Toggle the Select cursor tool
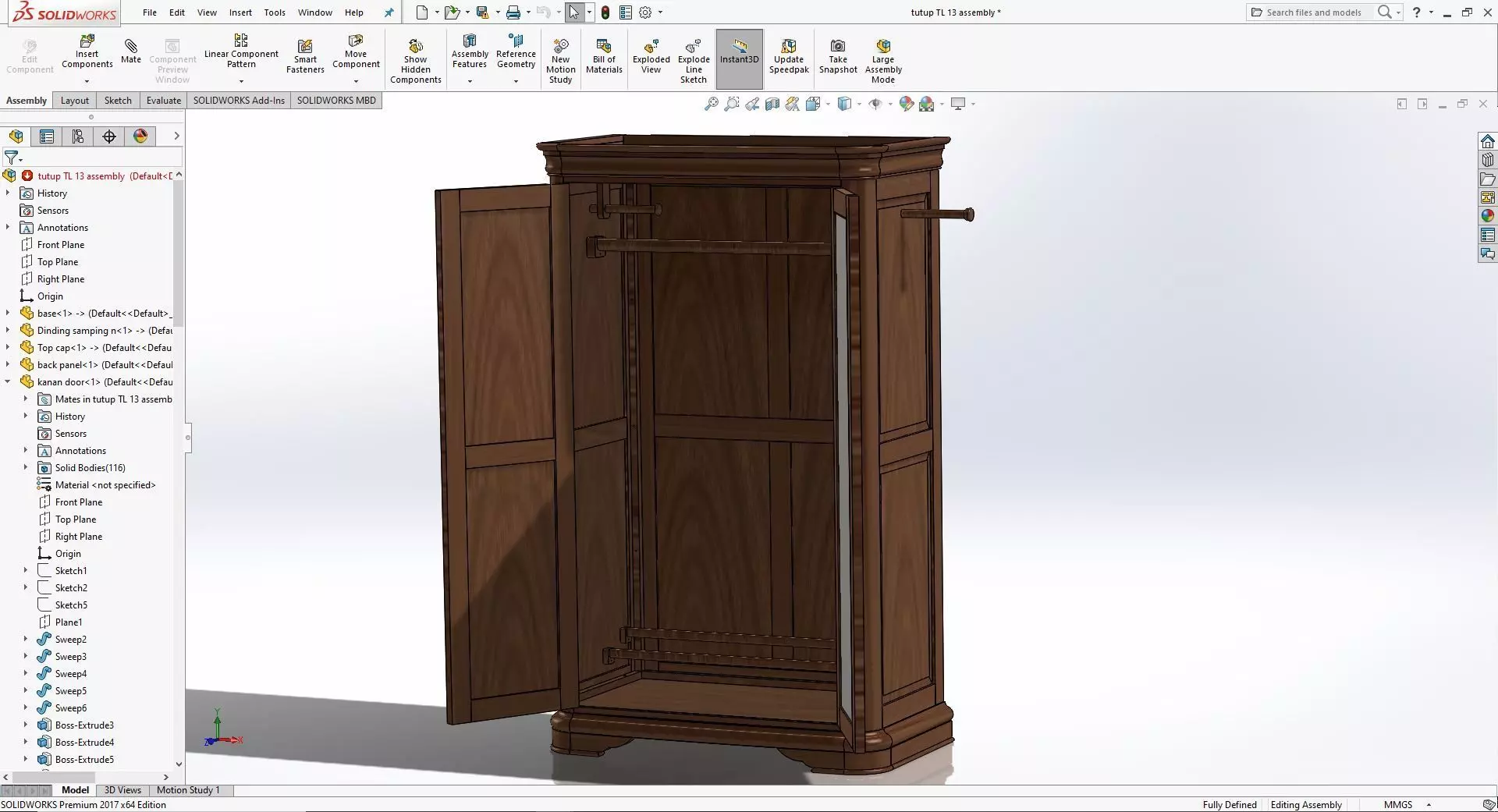 [574, 12]
